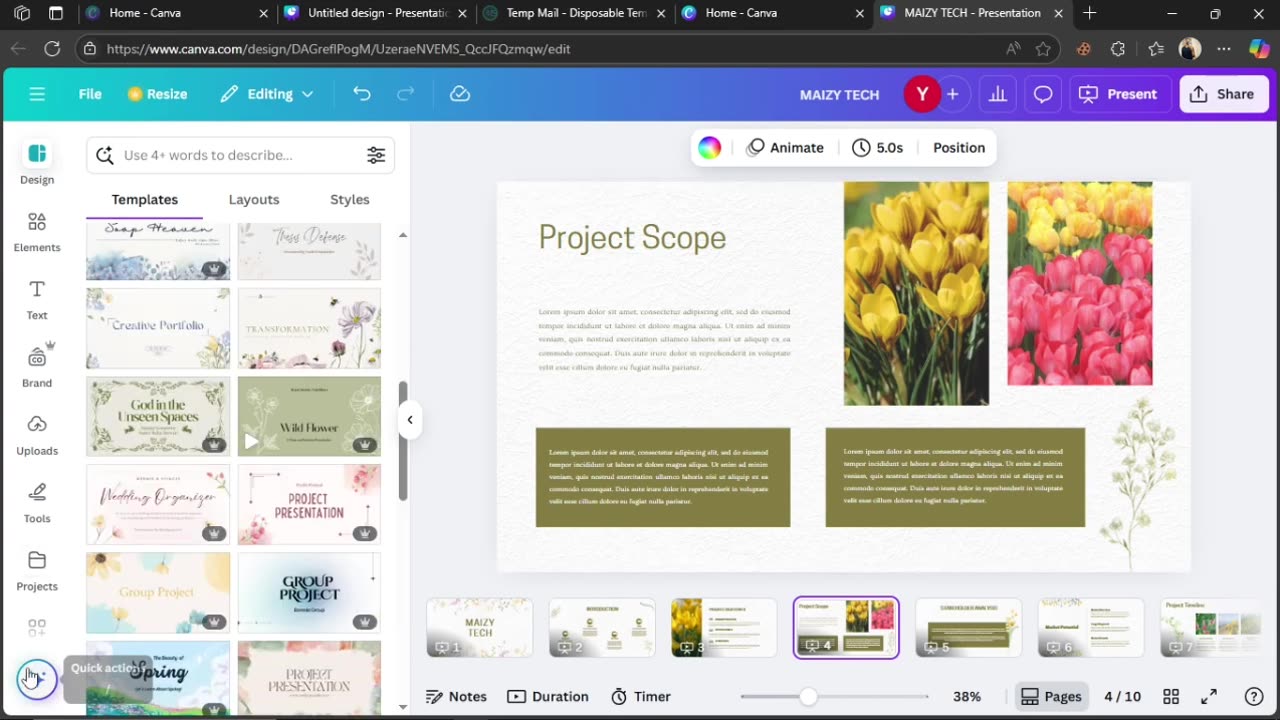Open the Position panel
The width and height of the screenshot is (1280, 720).
[959, 148]
